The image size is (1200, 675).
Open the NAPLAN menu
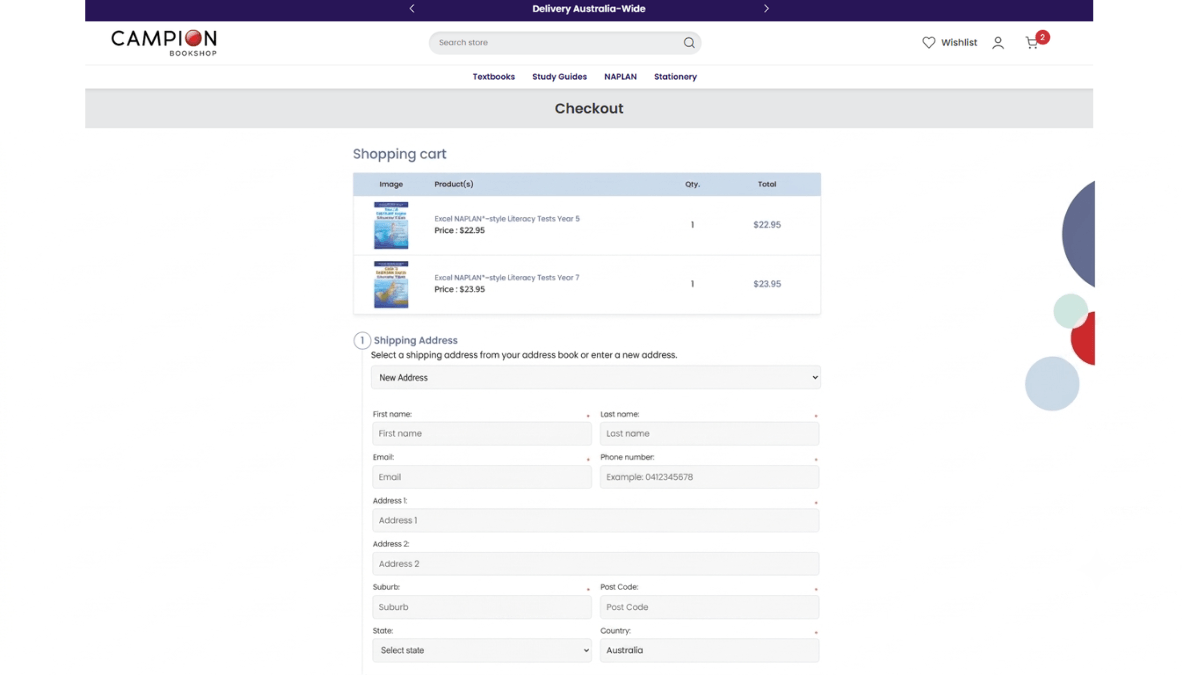coord(620,77)
